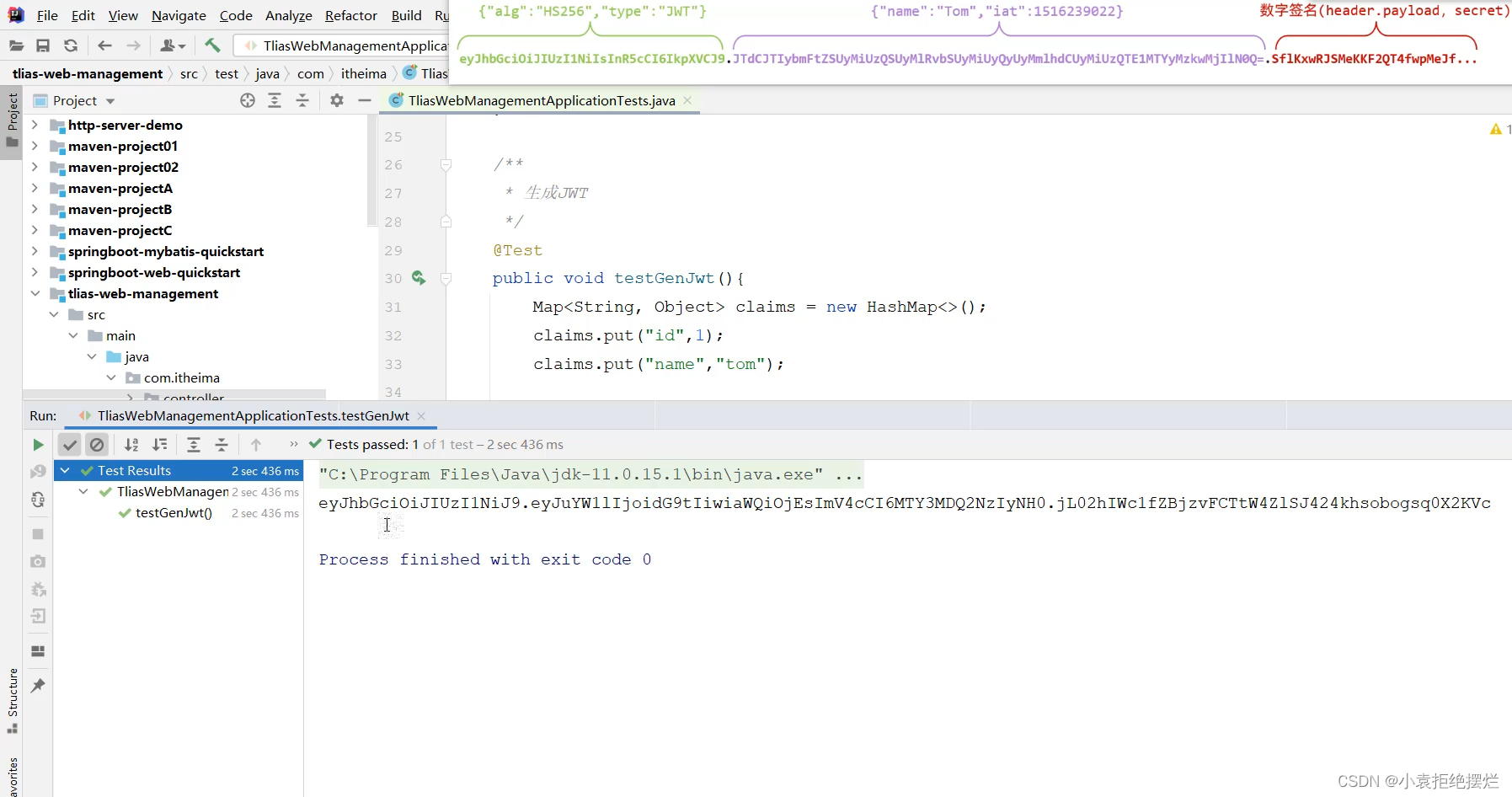Click fold toggle on javadoc line 26
1512x797 pixels.
pyautogui.click(x=446, y=165)
